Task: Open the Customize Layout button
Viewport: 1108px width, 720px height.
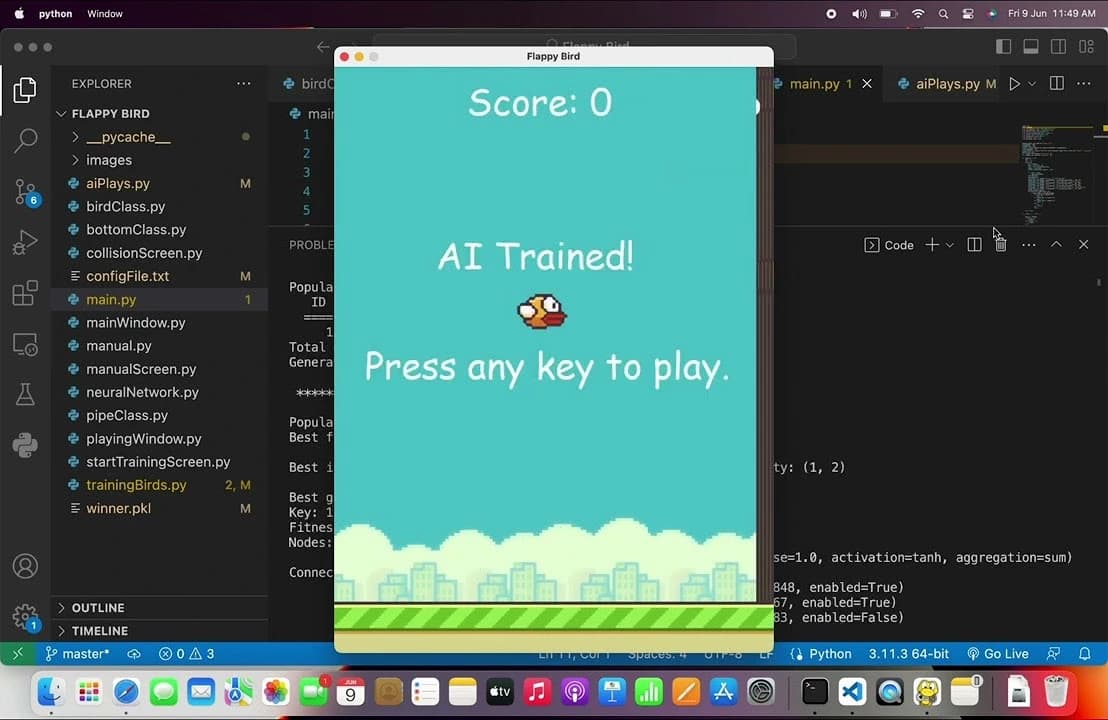Action: pyautogui.click(x=1086, y=47)
